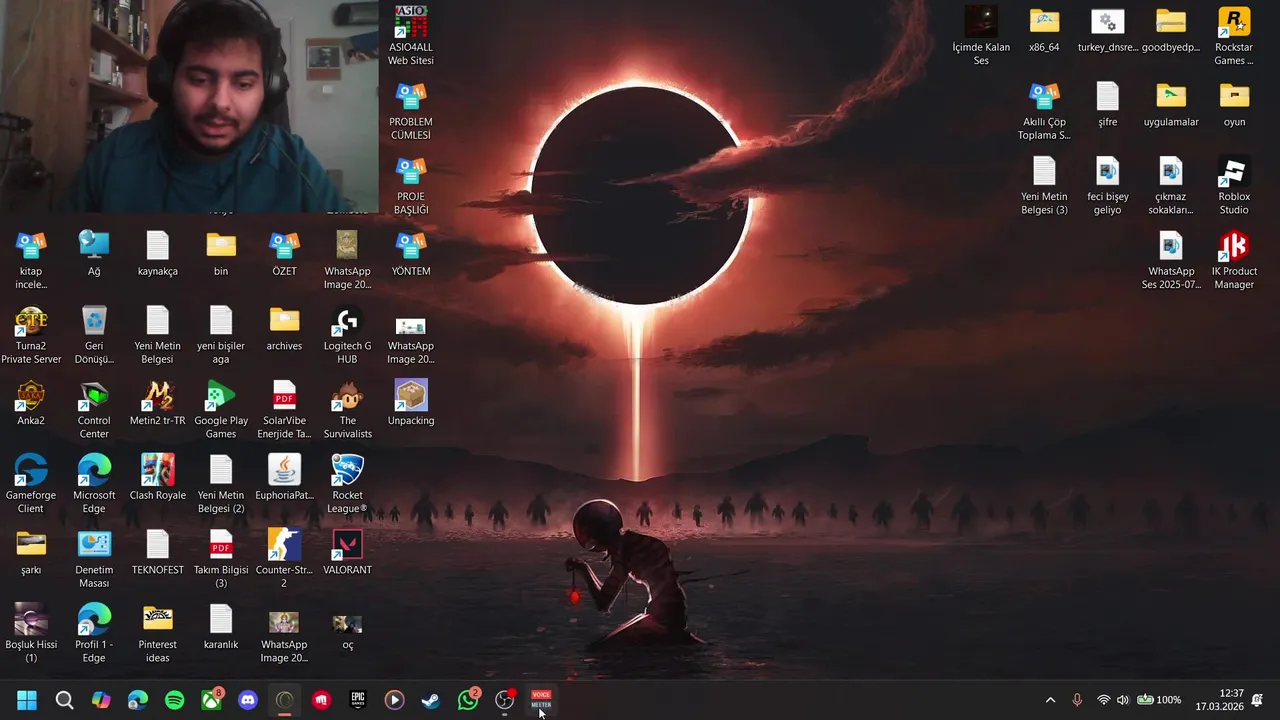
Task: Open the oyun folder
Action: point(1234,103)
